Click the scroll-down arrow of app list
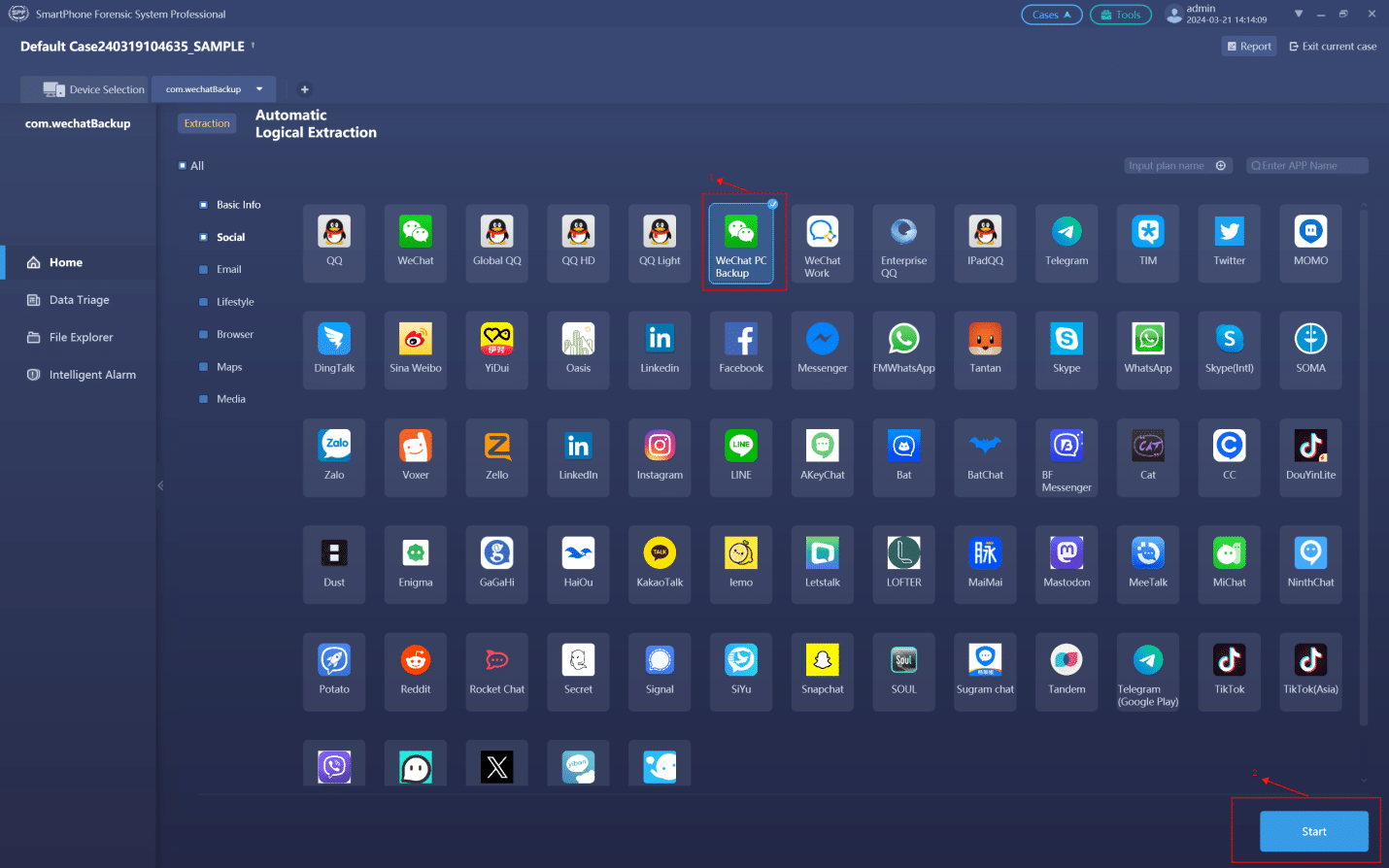The width and height of the screenshot is (1389, 868). coord(1363,780)
